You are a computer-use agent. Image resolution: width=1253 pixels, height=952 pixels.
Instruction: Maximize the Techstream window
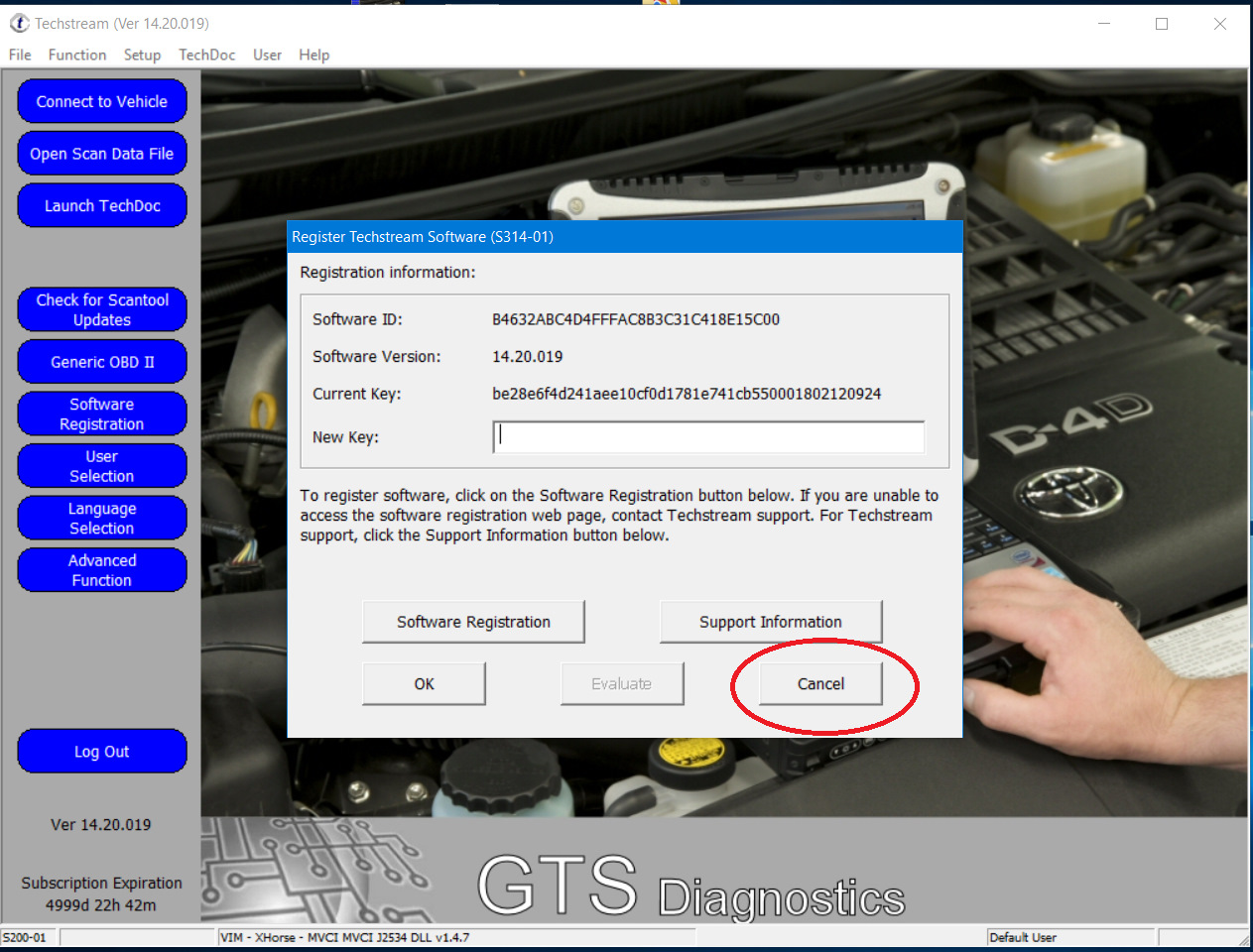1162,24
